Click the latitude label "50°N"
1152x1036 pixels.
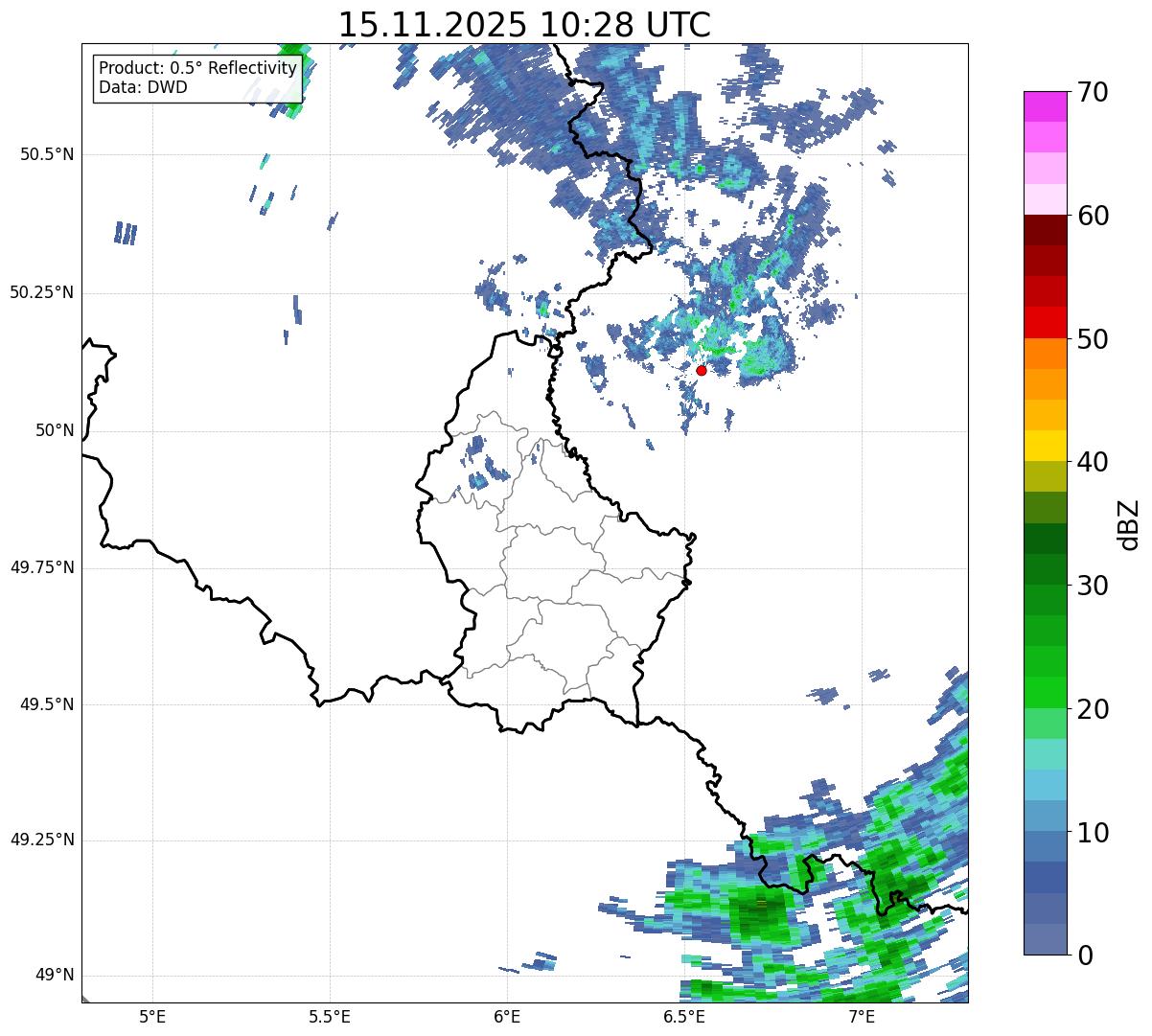coord(55,430)
